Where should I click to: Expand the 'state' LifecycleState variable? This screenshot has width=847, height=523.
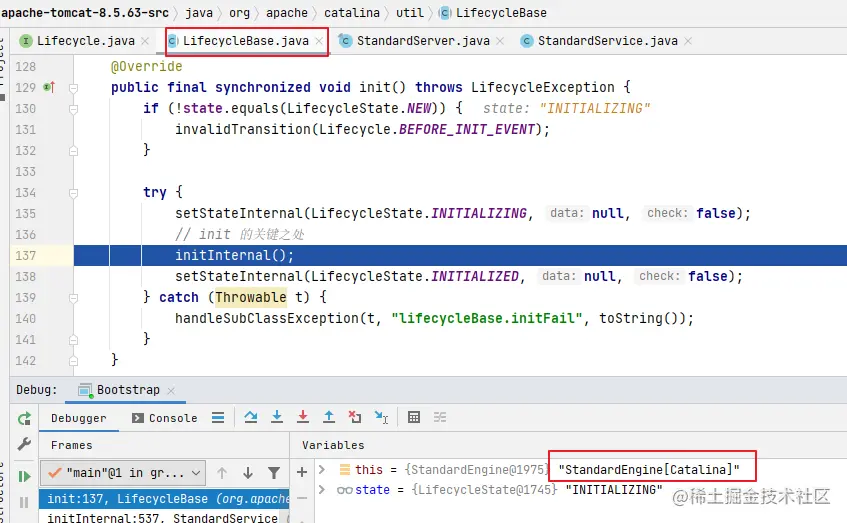(322, 490)
